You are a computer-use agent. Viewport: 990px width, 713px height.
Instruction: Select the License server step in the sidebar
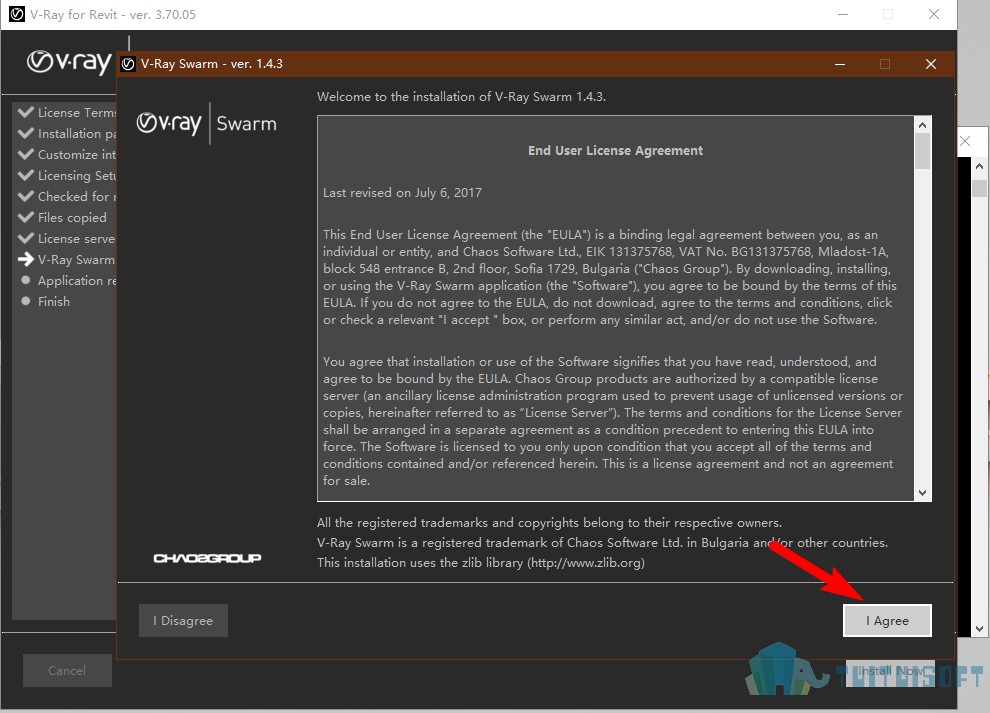coord(77,239)
